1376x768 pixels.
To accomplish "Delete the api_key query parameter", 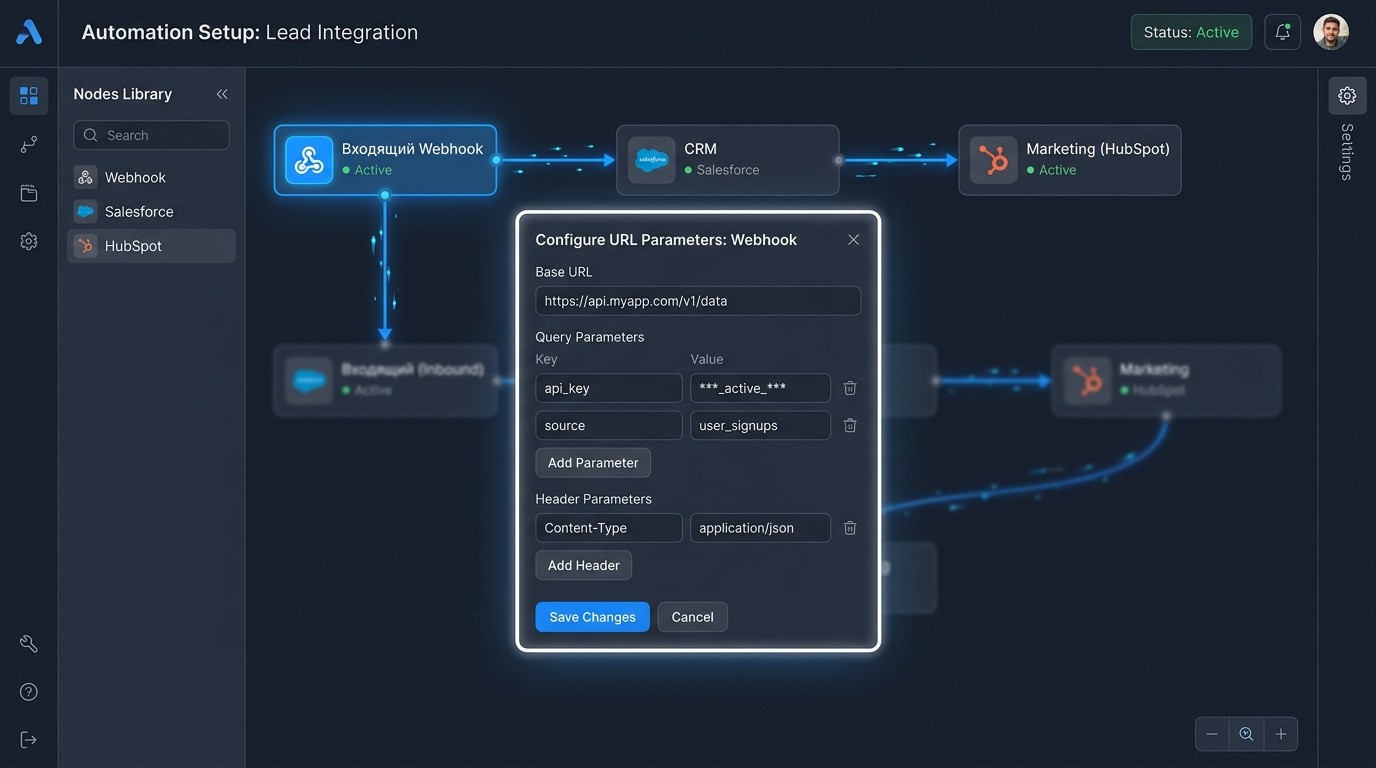I will [x=850, y=388].
